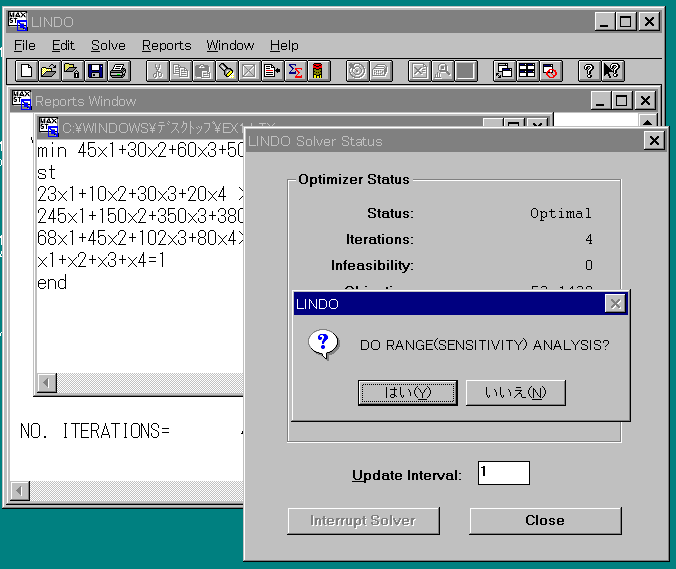This screenshot has height=569, width=676.
Task: Maximize the Reports Window
Action: tap(621, 100)
